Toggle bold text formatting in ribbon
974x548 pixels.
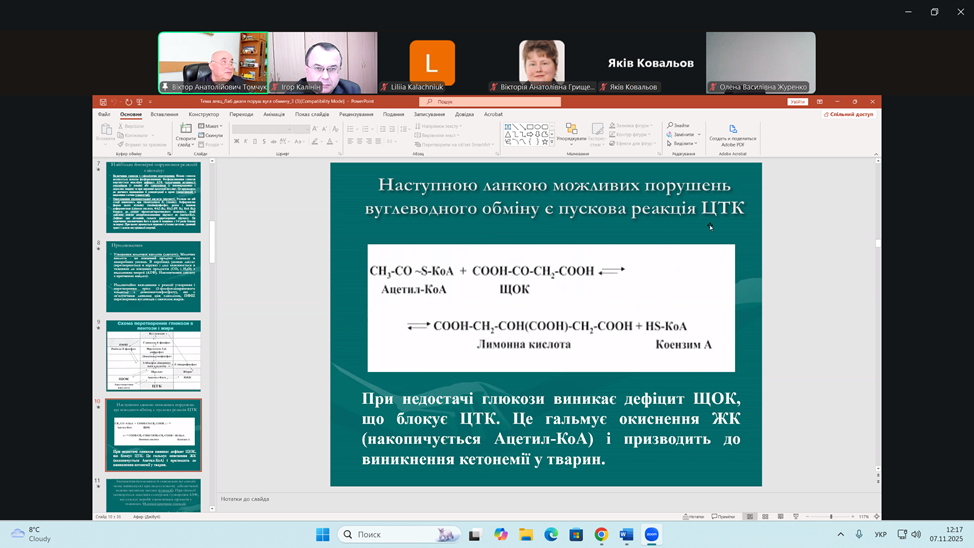click(x=236, y=142)
